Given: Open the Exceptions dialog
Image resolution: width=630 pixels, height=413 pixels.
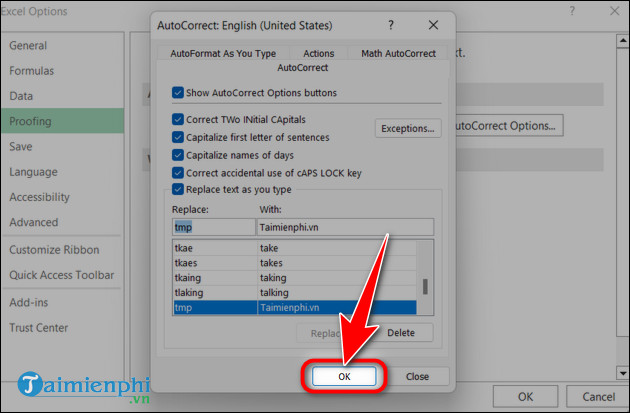Looking at the screenshot, I should click(x=407, y=128).
